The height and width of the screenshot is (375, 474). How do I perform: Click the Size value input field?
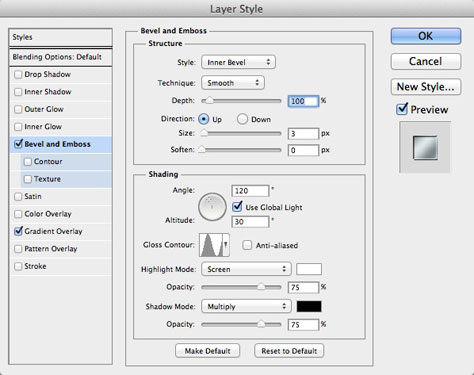303,134
